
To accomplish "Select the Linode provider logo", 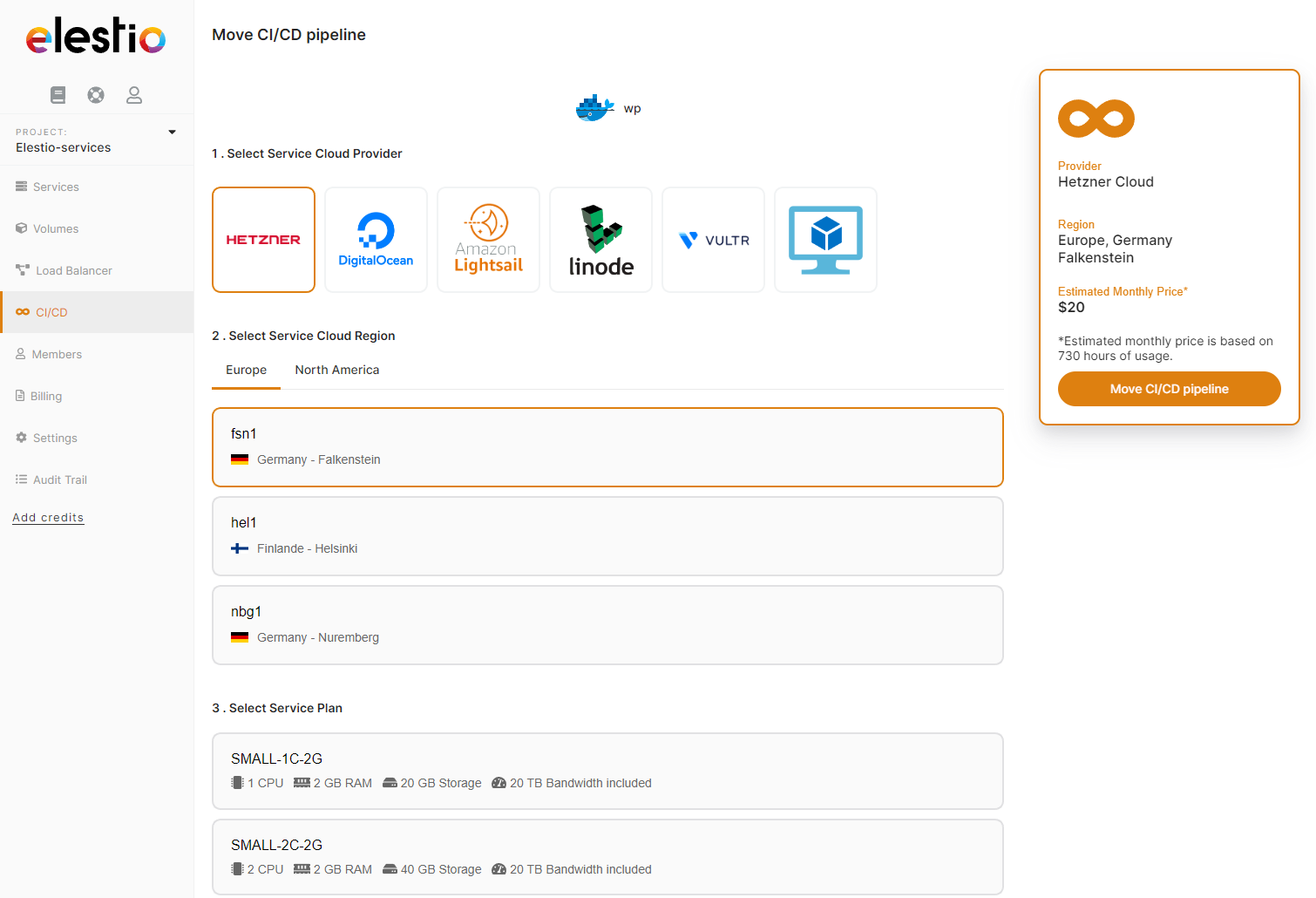I will click(600, 240).
